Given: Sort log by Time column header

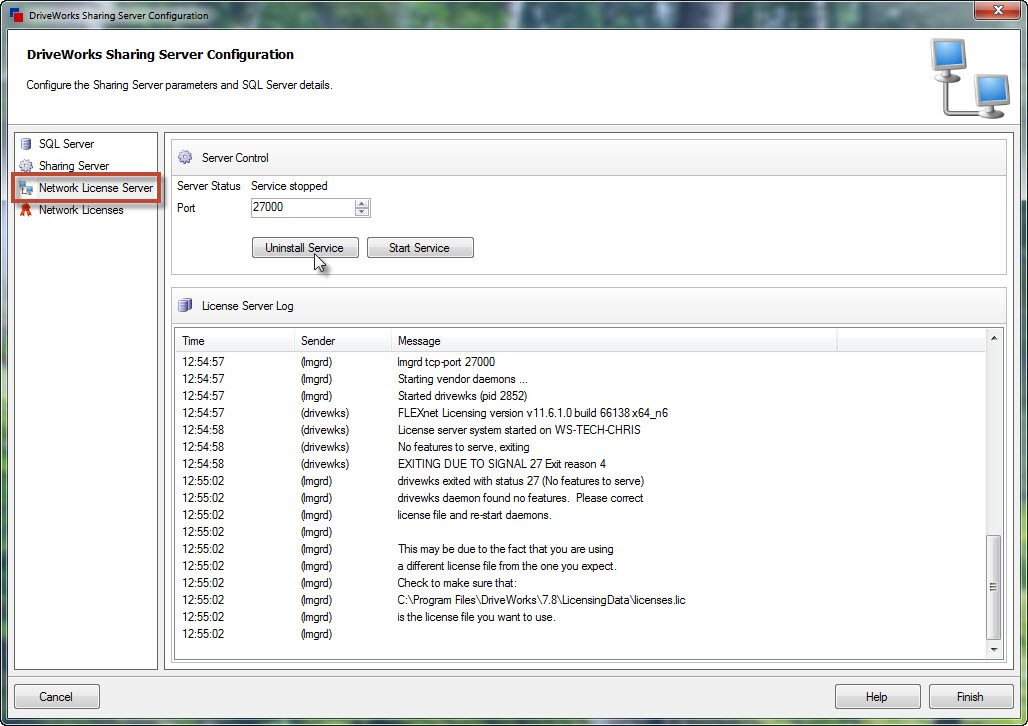Looking at the screenshot, I should coord(235,341).
